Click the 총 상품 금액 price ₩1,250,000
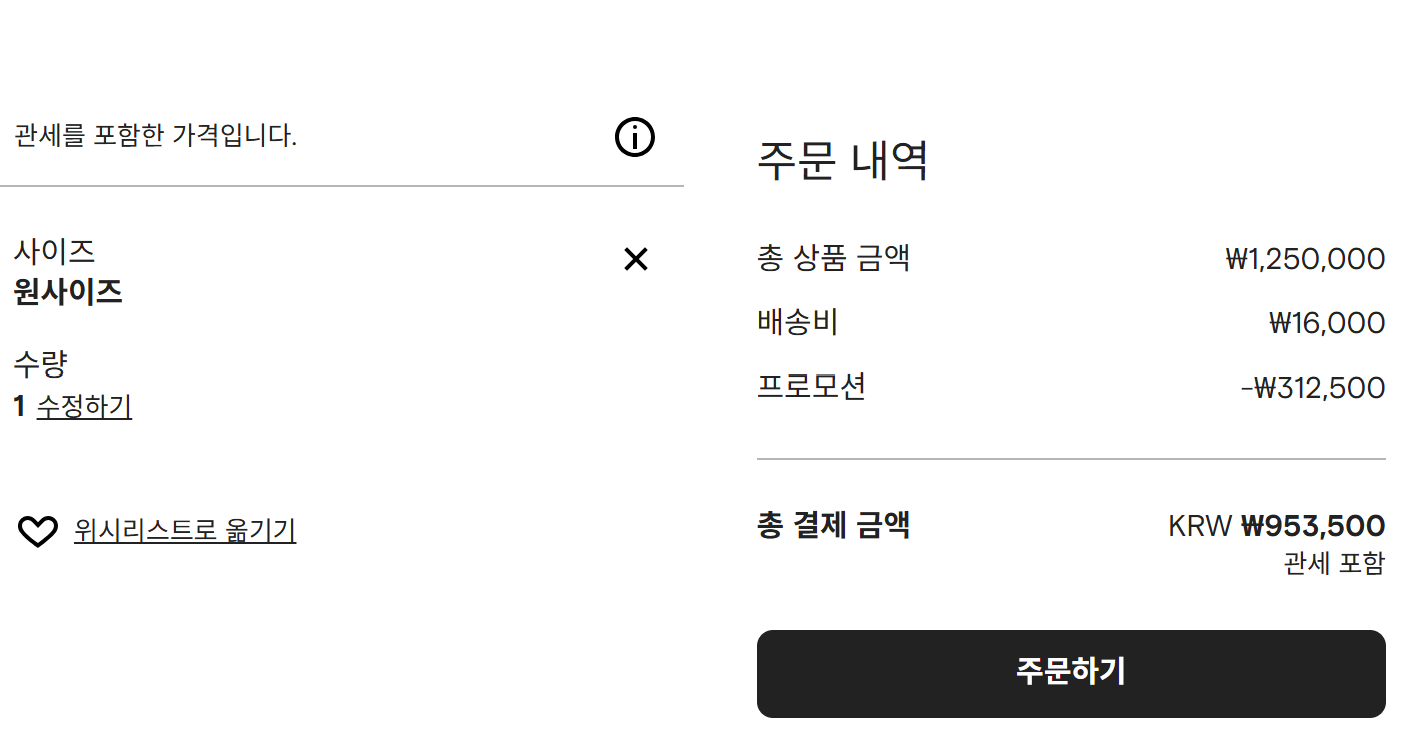1418x748 pixels. tap(1304, 258)
